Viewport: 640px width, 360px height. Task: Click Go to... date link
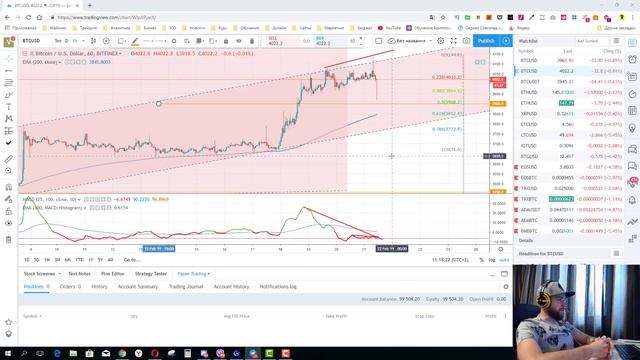click(132, 260)
